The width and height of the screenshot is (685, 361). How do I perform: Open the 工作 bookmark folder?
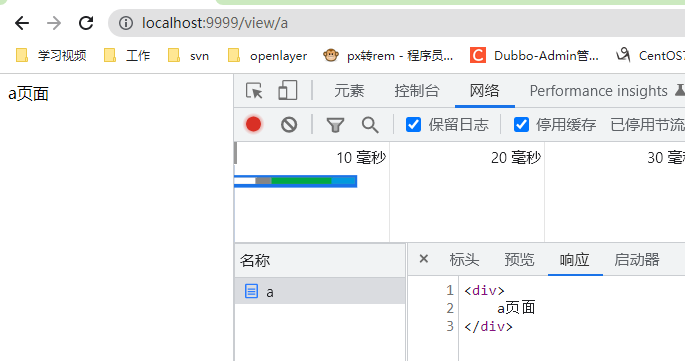pyautogui.click(x=127, y=56)
